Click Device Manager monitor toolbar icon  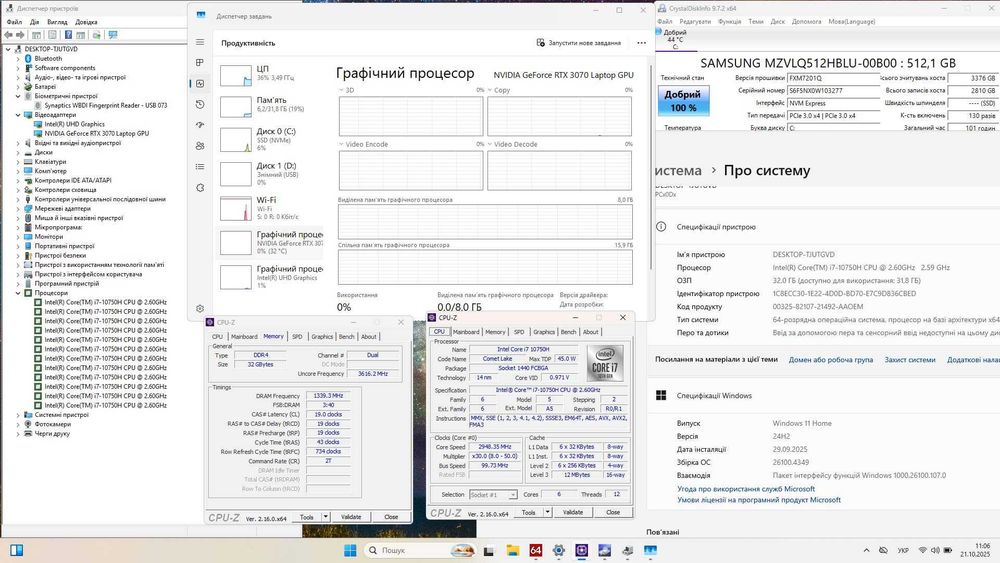[113, 35]
